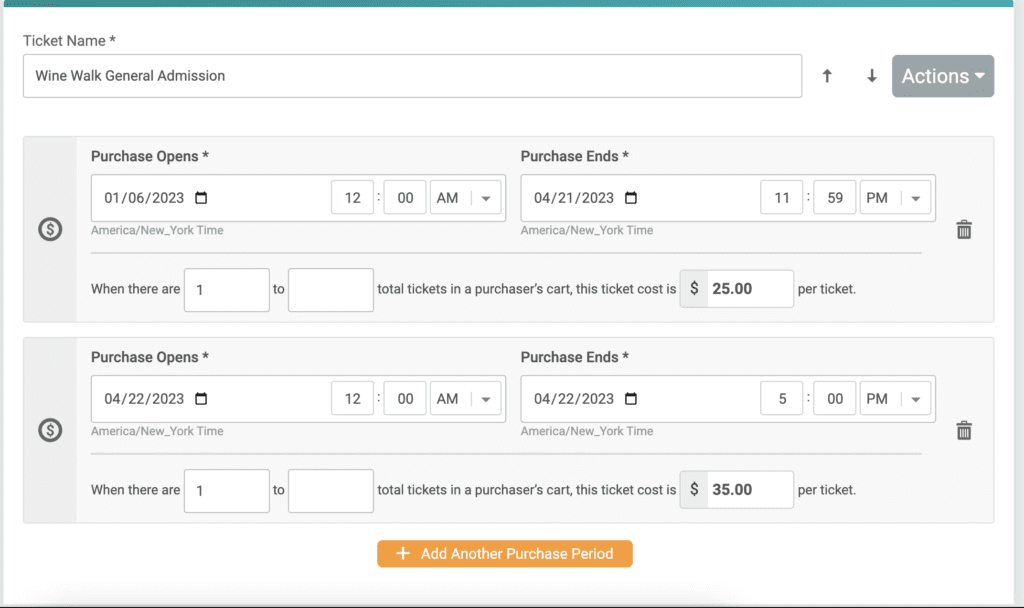Edit minutes 00 in second Purchase Opens
The image size is (1024, 608).
point(405,398)
